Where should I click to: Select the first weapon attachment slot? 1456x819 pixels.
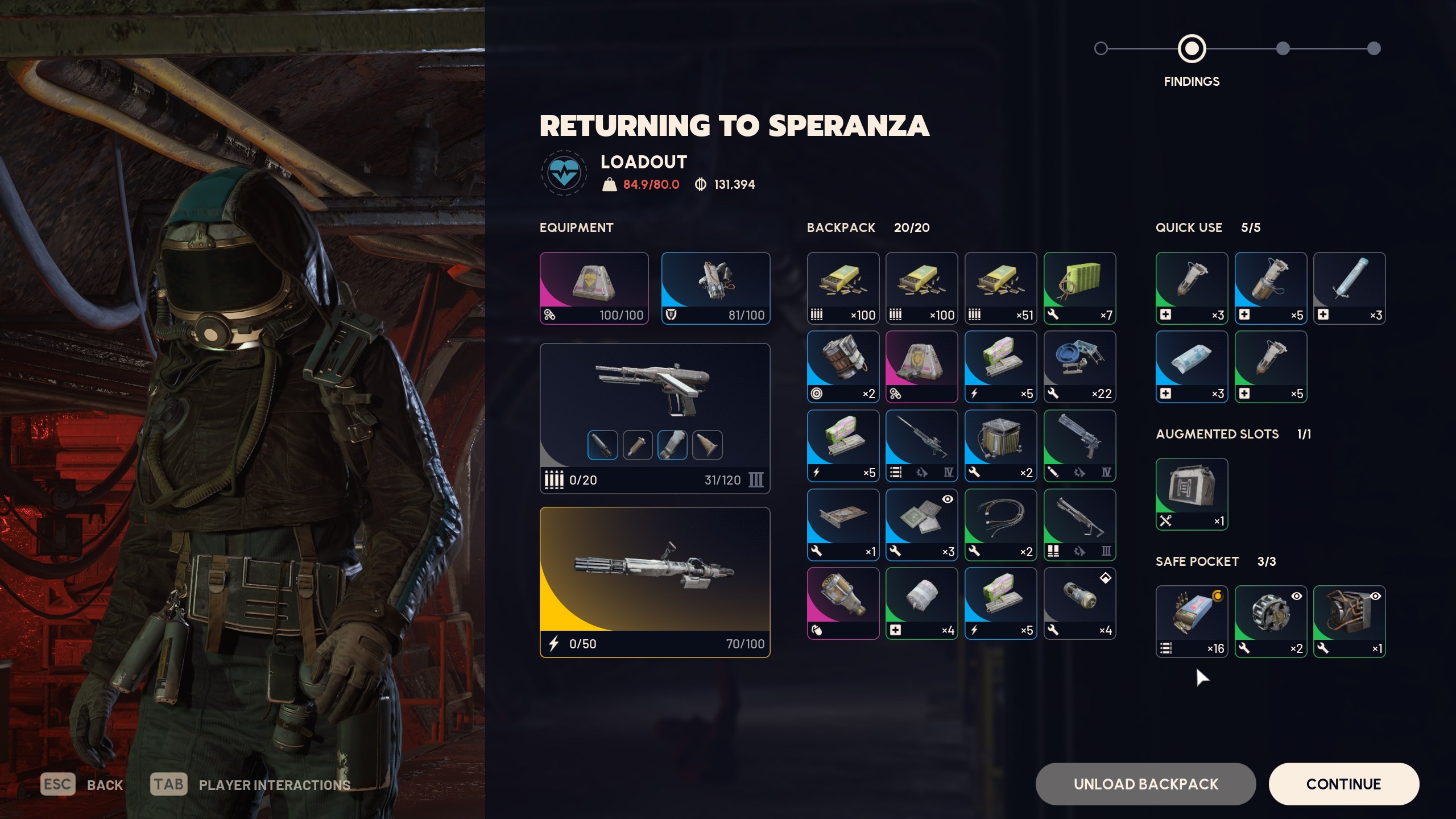pyautogui.click(x=602, y=445)
